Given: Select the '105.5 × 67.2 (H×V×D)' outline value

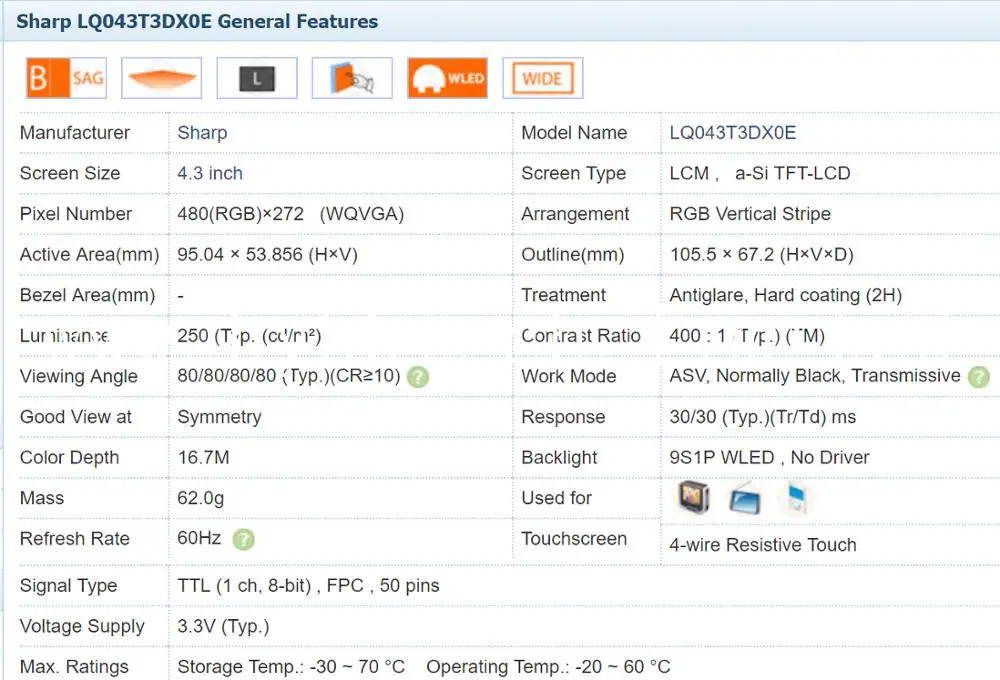Looking at the screenshot, I should click(761, 255).
